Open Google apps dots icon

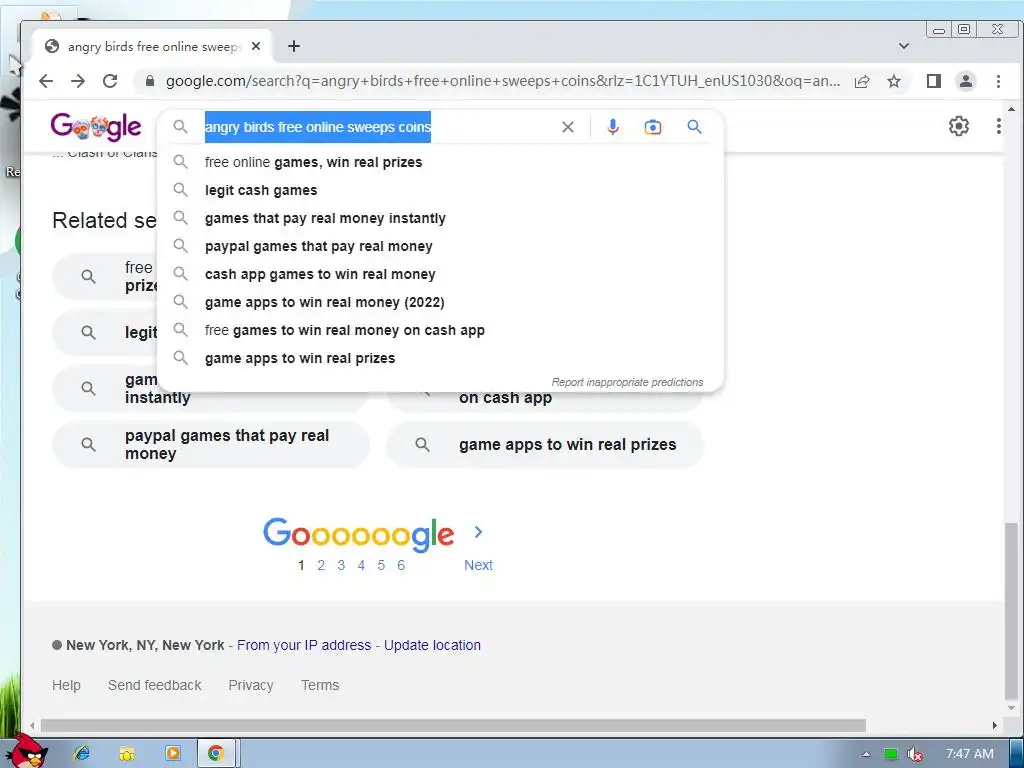pos(999,126)
